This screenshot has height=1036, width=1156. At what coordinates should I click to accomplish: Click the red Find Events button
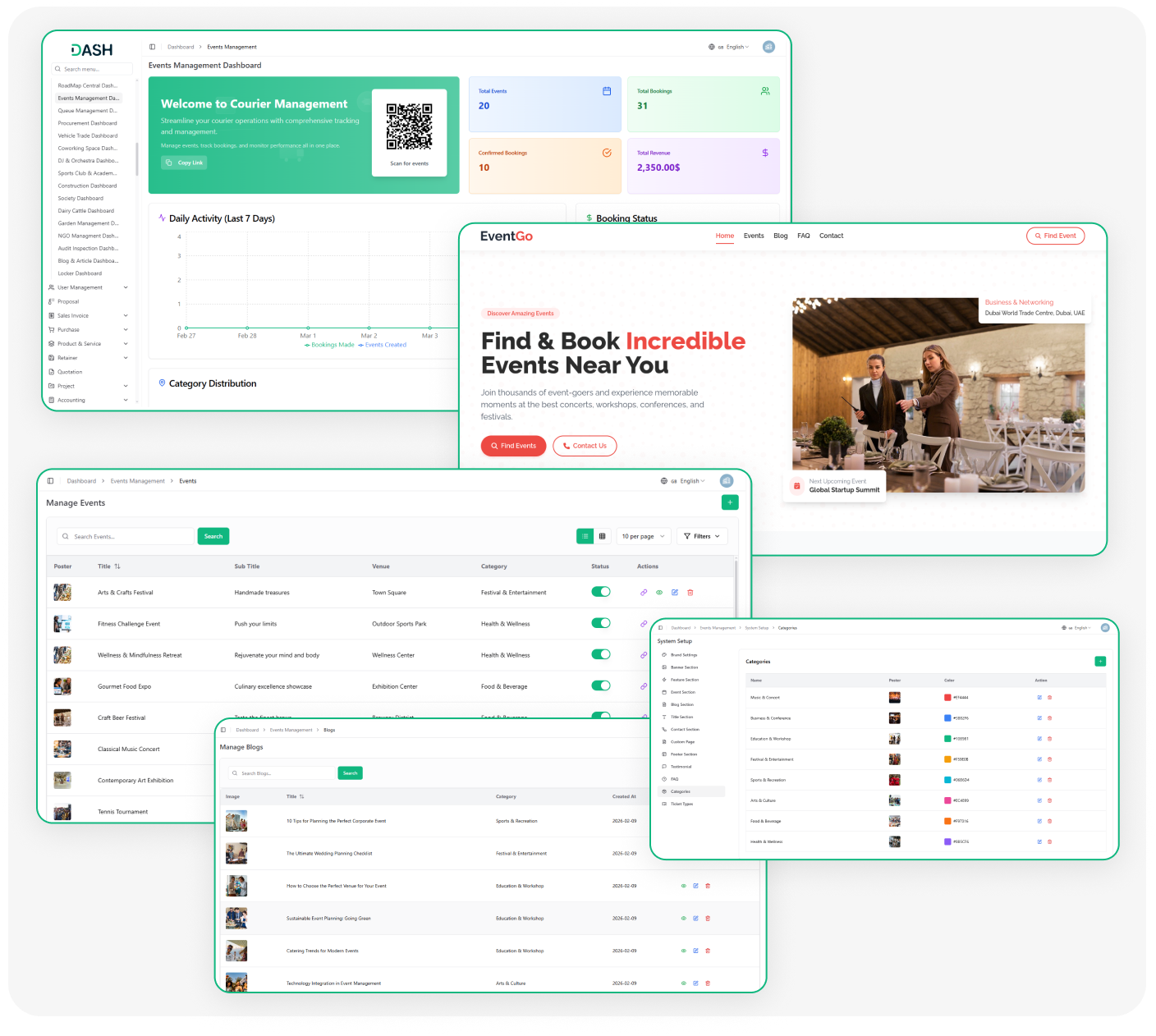(x=513, y=446)
